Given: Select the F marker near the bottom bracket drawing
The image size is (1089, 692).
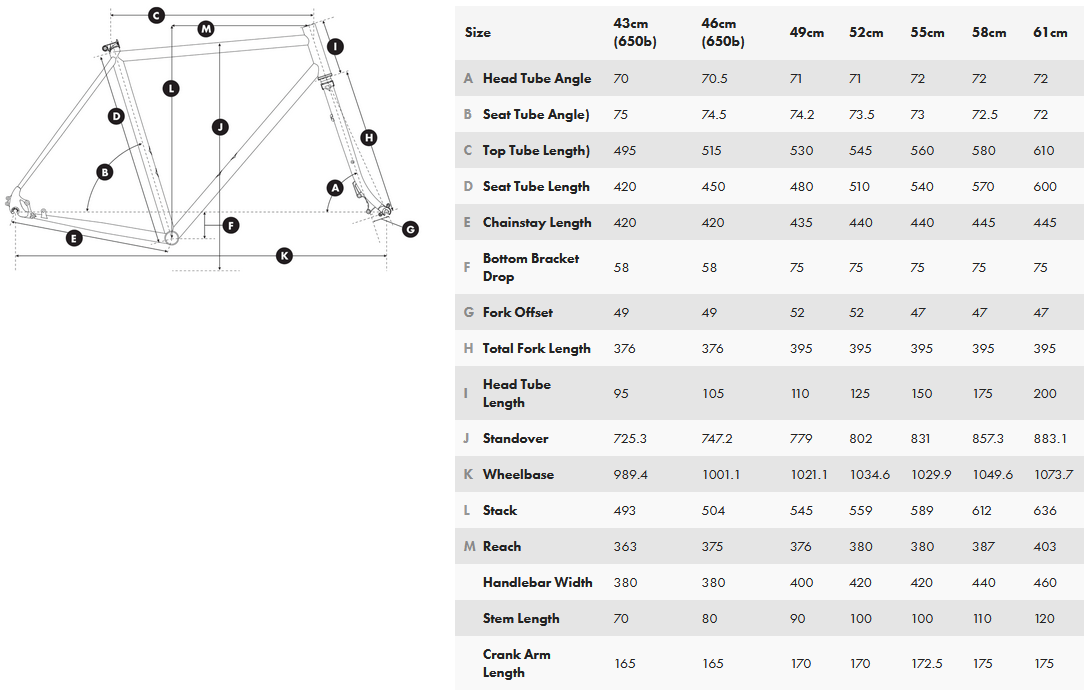Looking at the screenshot, I should coord(231,225).
